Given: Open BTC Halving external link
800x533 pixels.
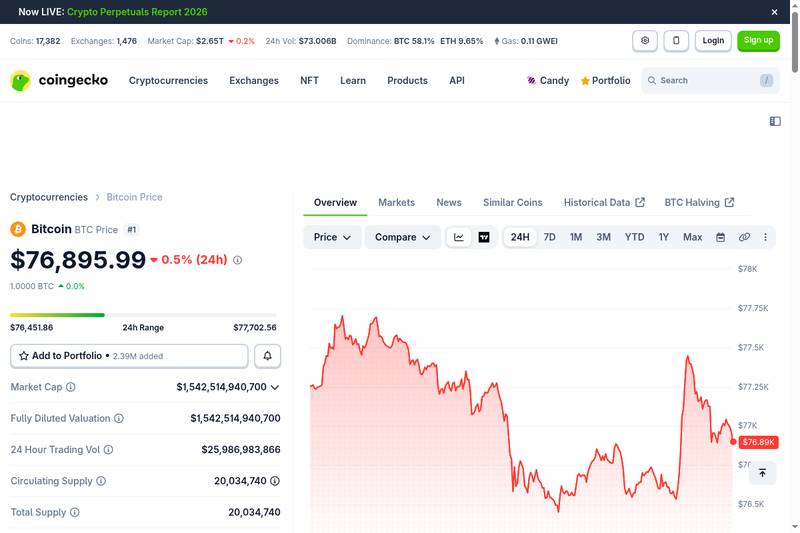Looking at the screenshot, I should coord(699,202).
